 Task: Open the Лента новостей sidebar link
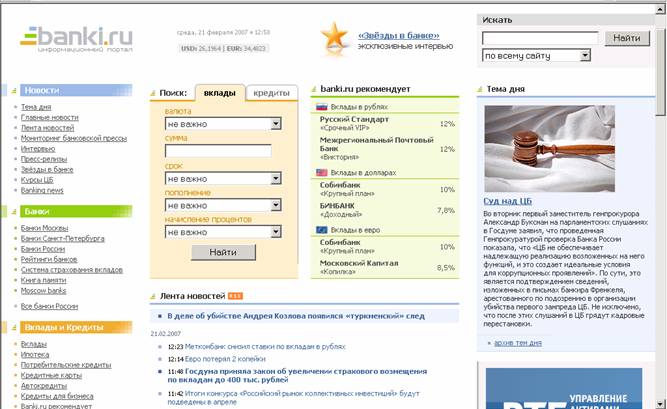tap(47, 128)
